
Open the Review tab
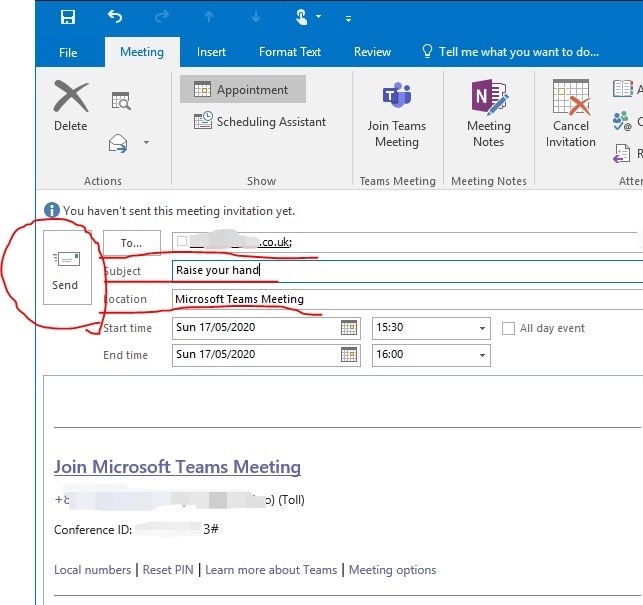click(x=372, y=52)
